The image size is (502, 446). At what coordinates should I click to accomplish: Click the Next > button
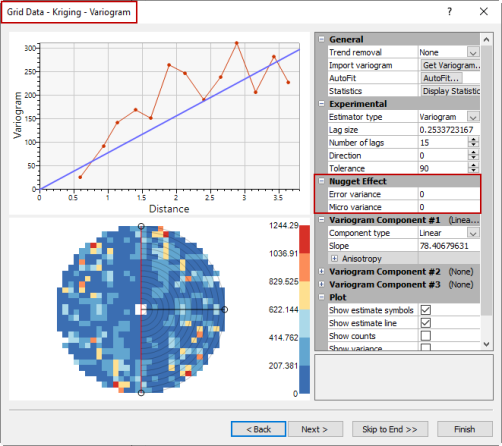click(315, 429)
